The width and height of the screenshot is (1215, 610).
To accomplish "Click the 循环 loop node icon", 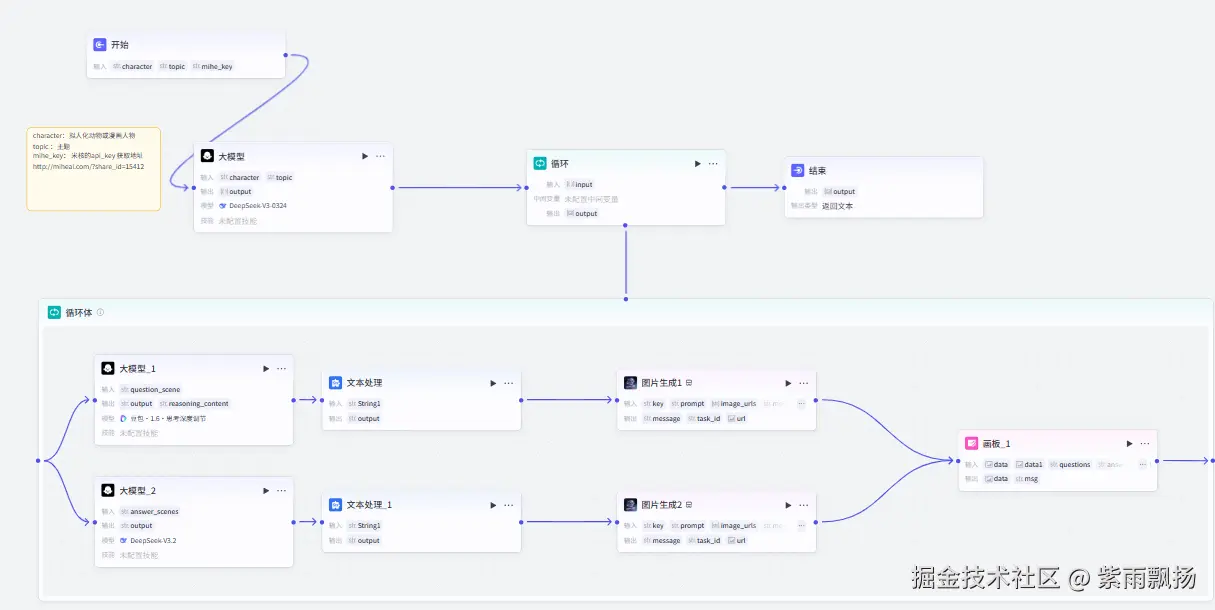I will click(540, 163).
